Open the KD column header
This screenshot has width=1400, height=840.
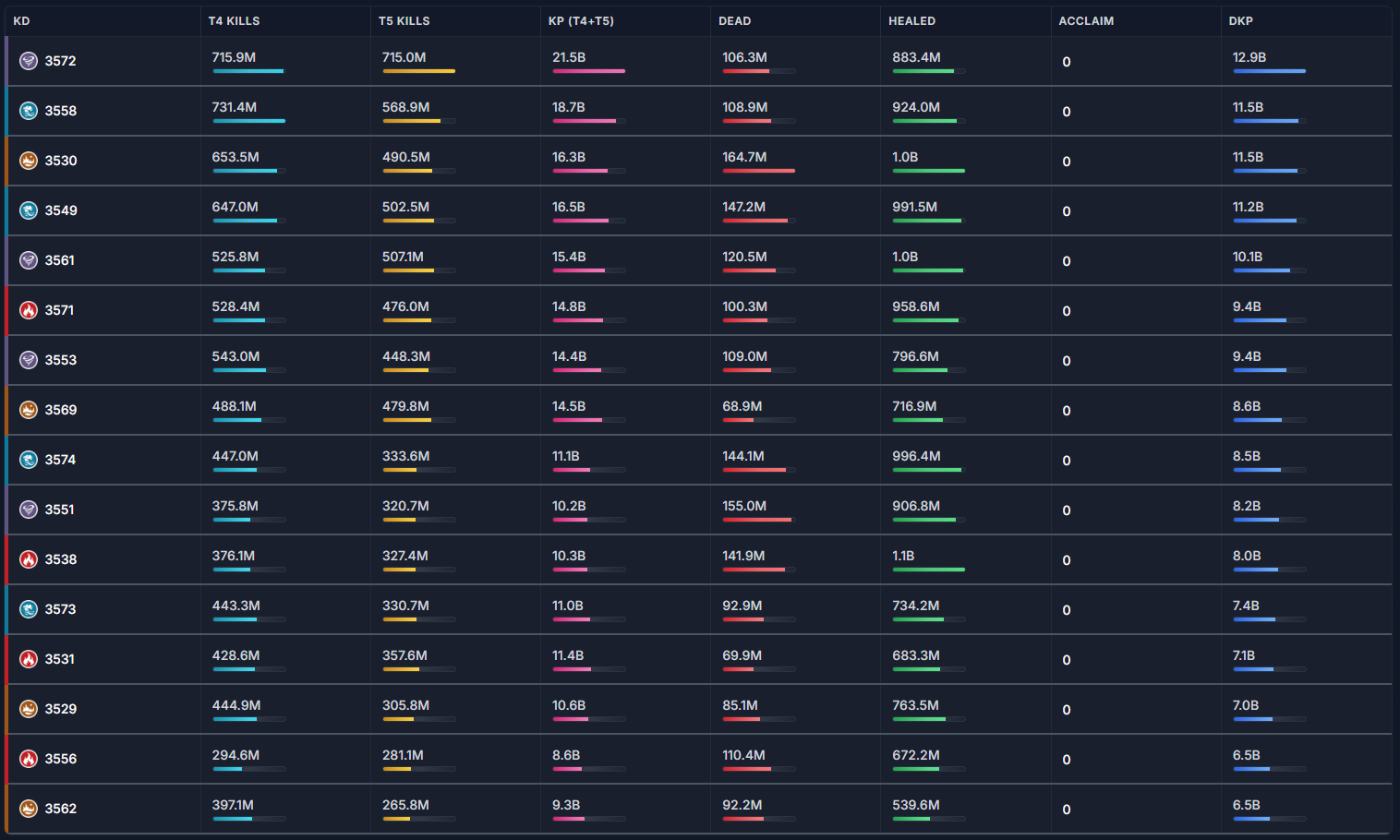(x=22, y=20)
